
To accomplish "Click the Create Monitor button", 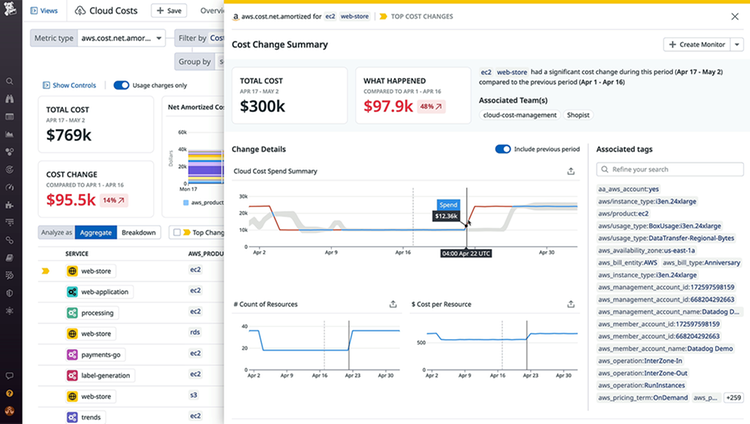I will (697, 45).
